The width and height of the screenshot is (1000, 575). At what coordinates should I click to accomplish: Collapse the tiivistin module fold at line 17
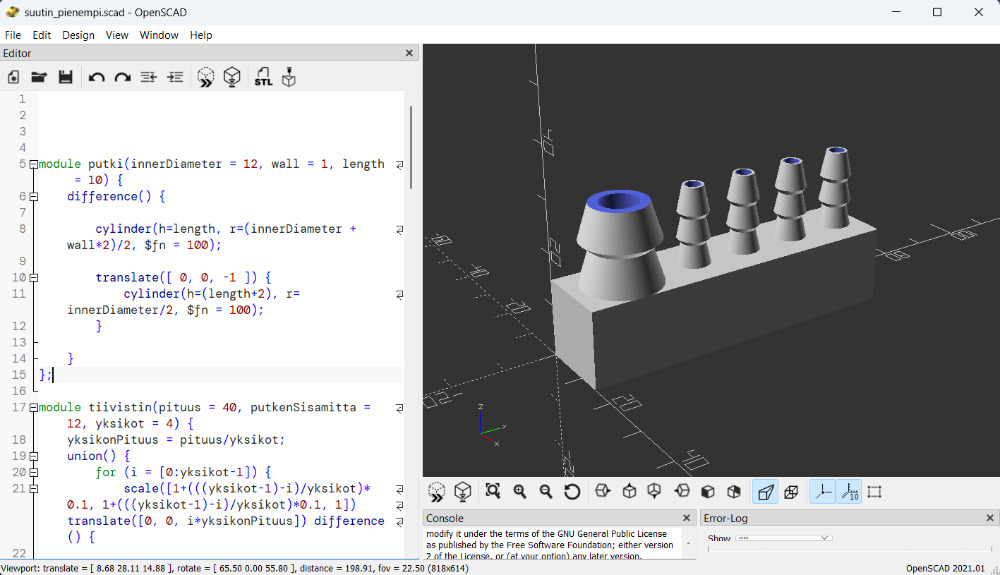point(33,407)
